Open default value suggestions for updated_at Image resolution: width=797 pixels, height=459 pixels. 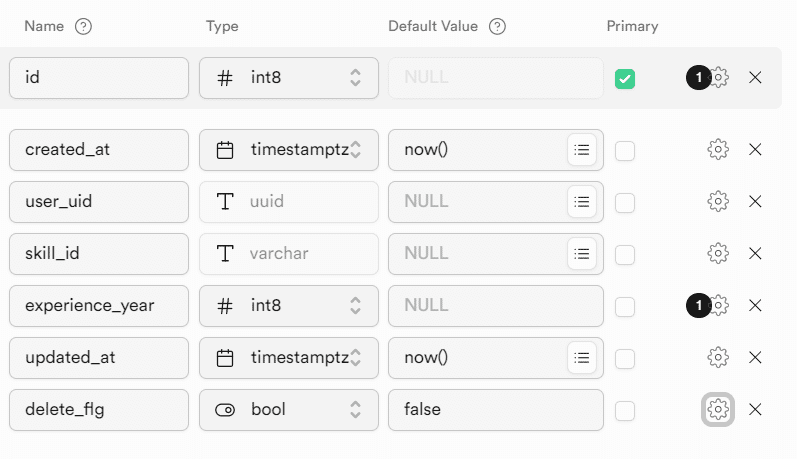[582, 357]
